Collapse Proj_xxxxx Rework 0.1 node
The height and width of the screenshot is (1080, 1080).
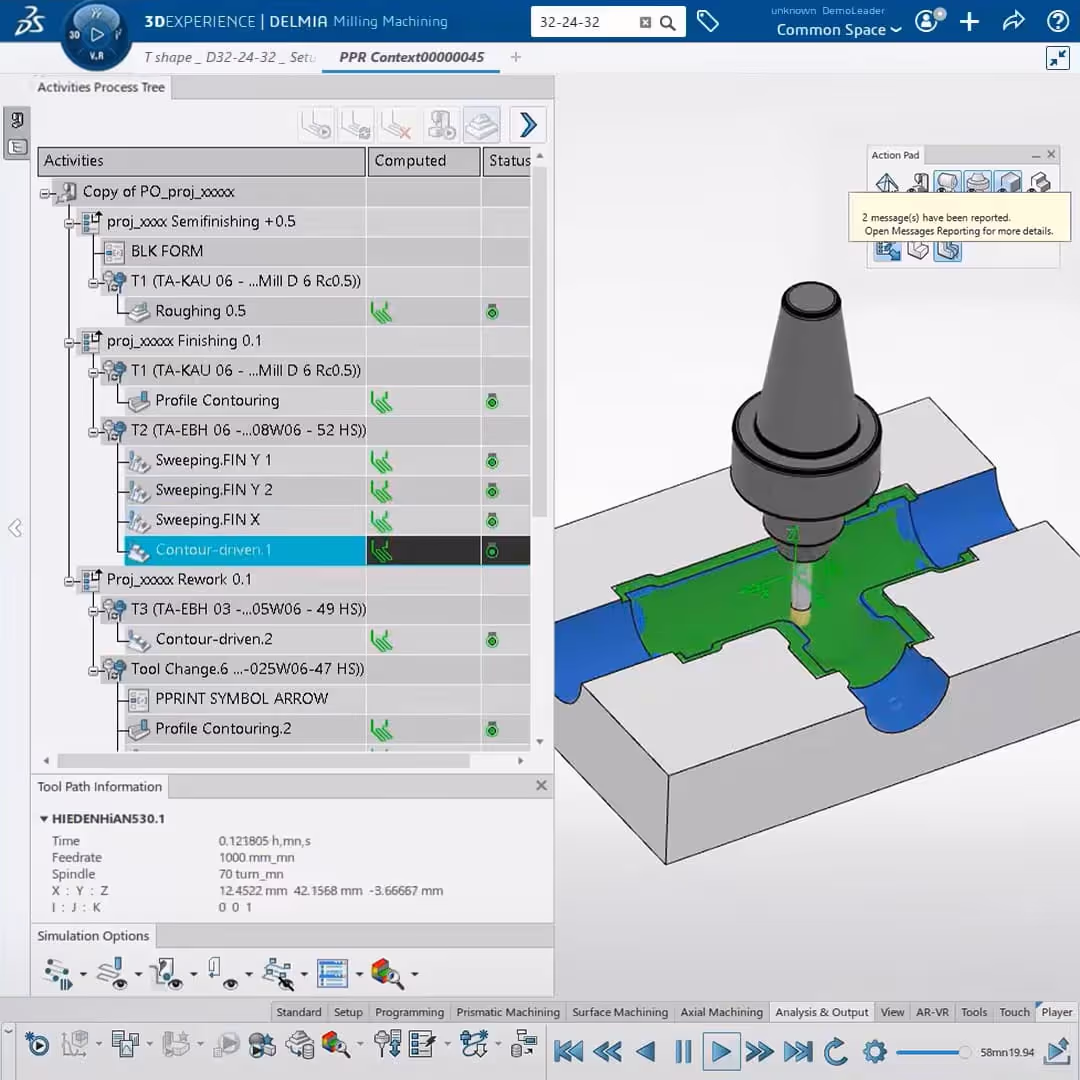[x=69, y=581]
